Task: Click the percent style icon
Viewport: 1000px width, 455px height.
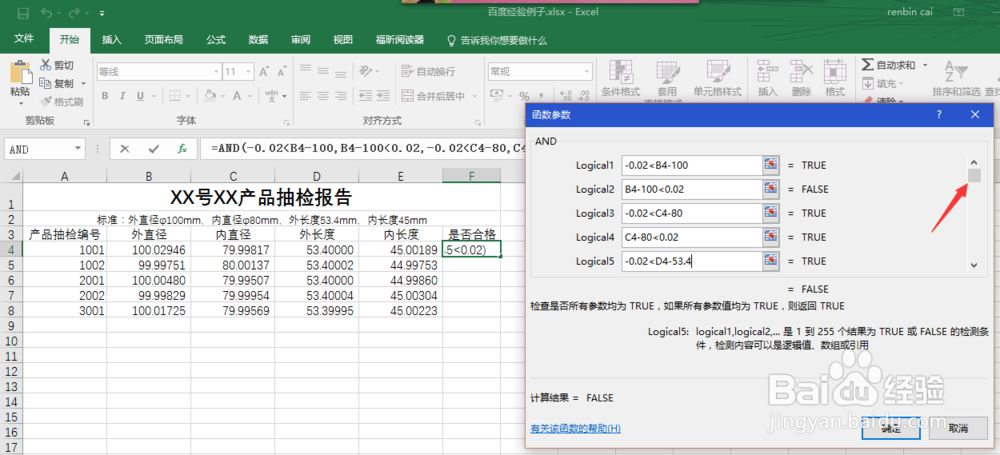Action: [x=524, y=96]
